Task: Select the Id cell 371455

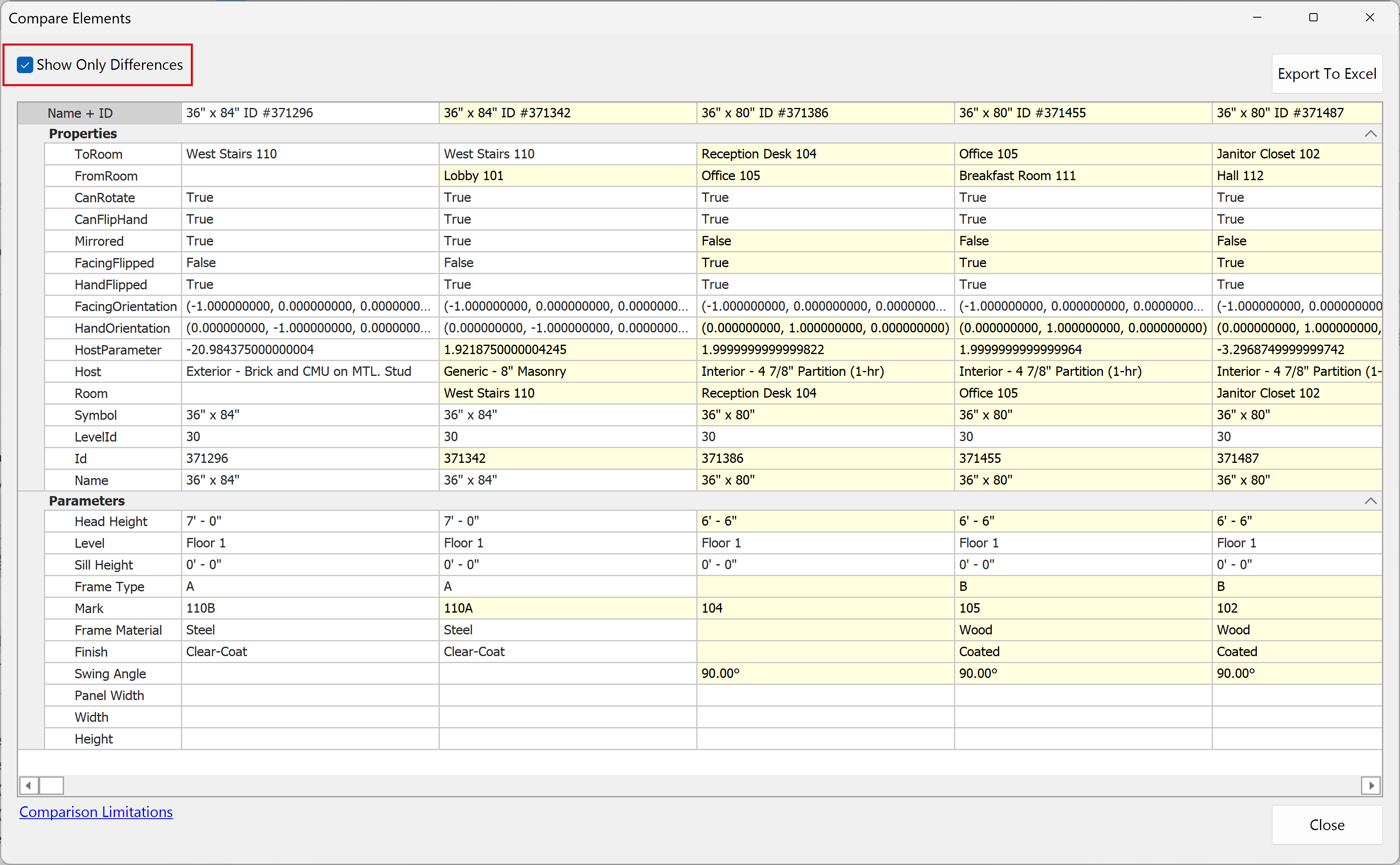Action: [1083, 459]
